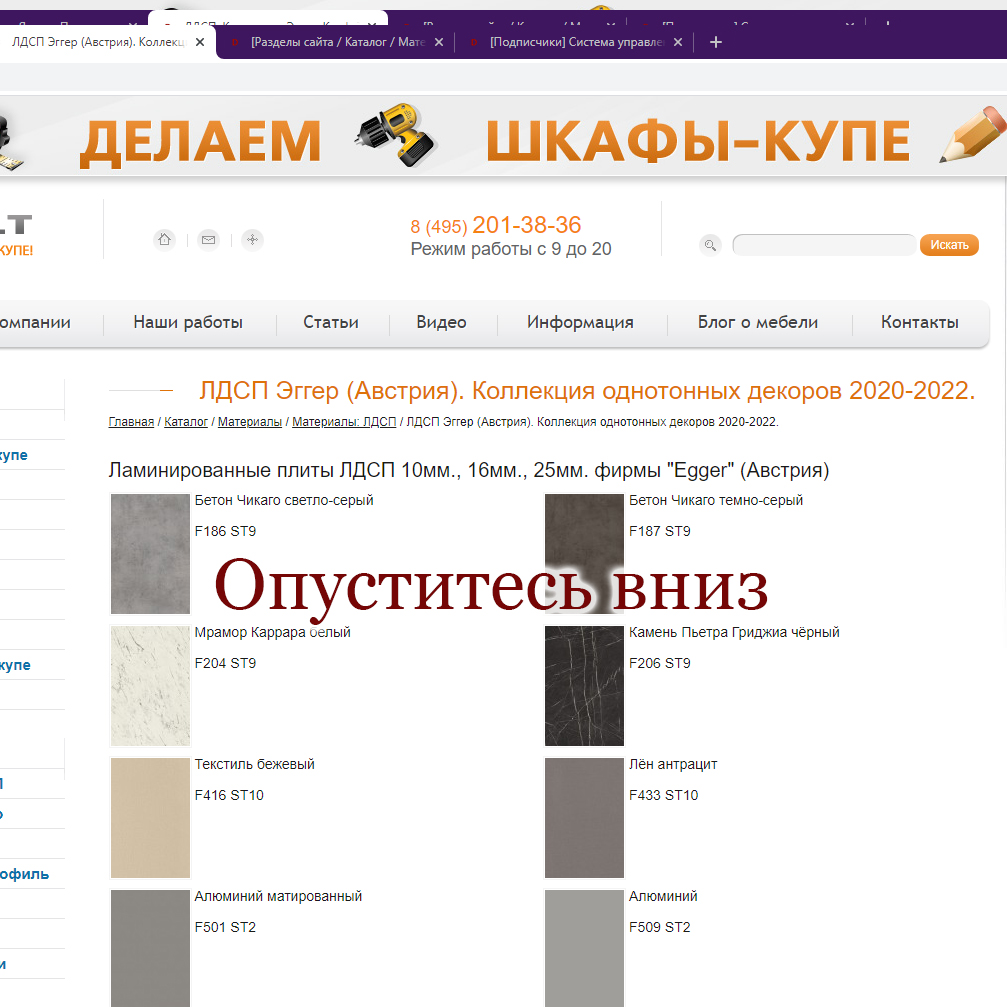Switch to the Разделы сайта / Каталог tab
Image resolution: width=1007 pixels, height=1007 pixels.
click(x=335, y=42)
